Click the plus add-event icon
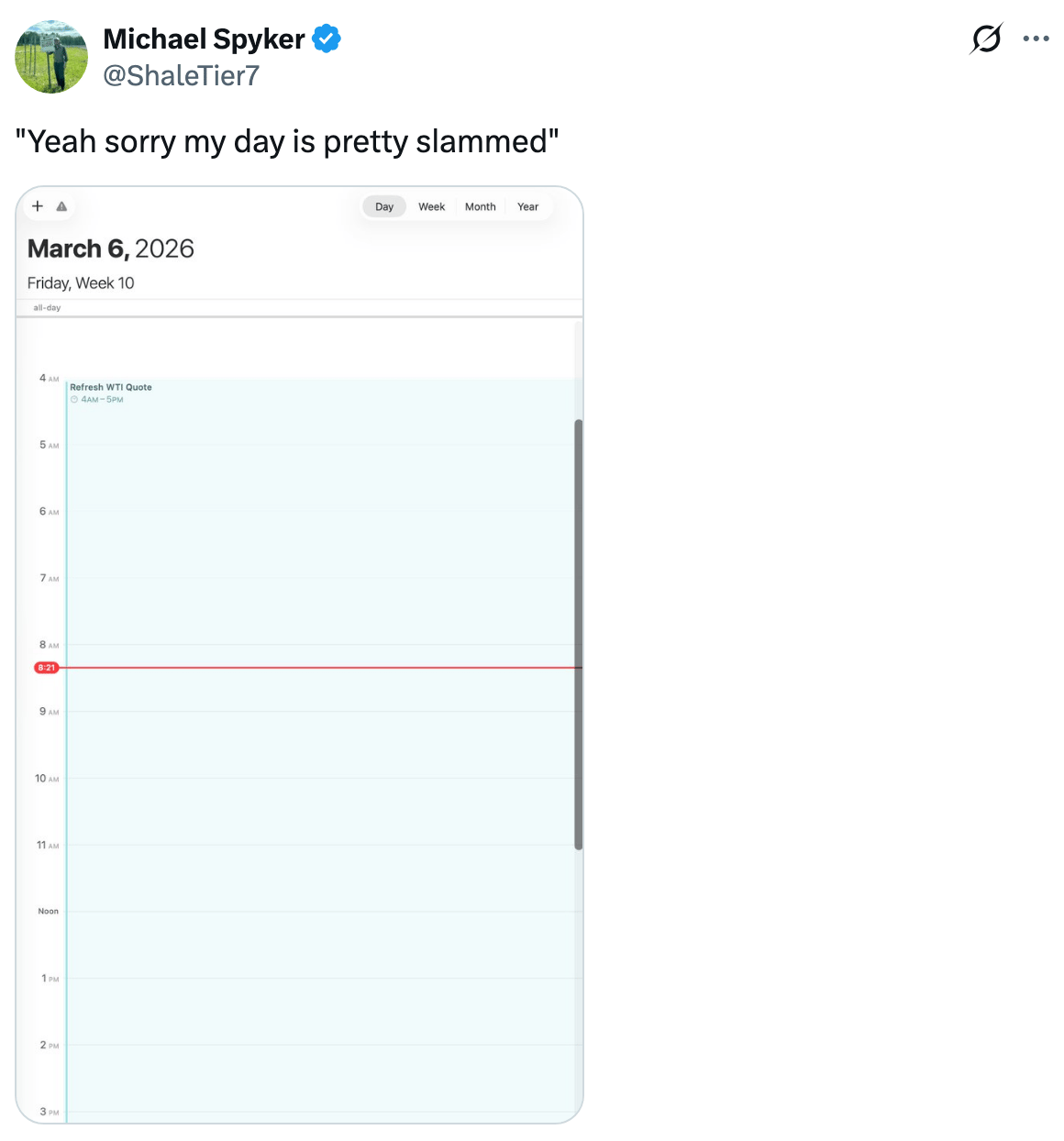 pos(38,206)
